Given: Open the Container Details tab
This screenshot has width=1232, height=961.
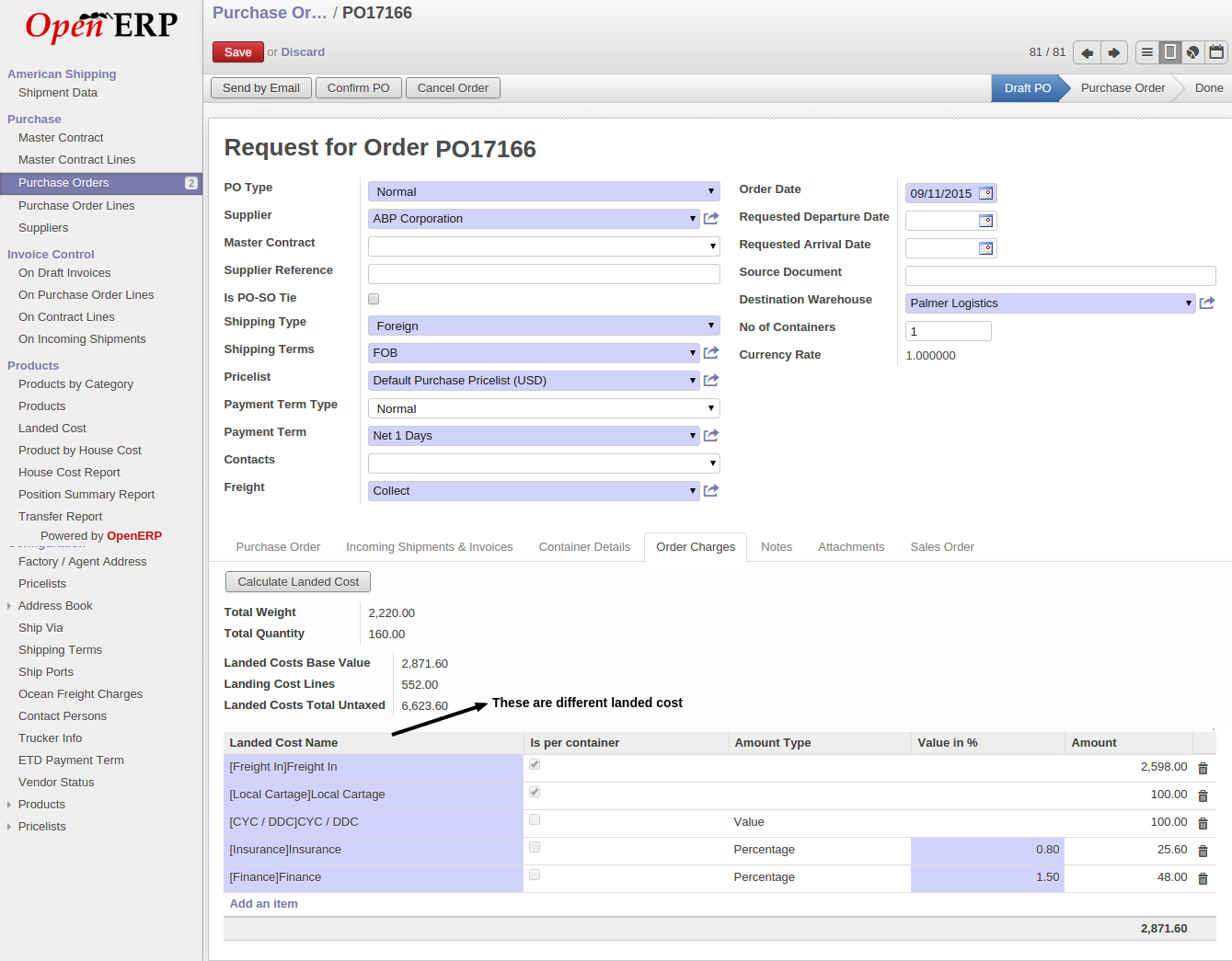Looking at the screenshot, I should pos(585,547).
